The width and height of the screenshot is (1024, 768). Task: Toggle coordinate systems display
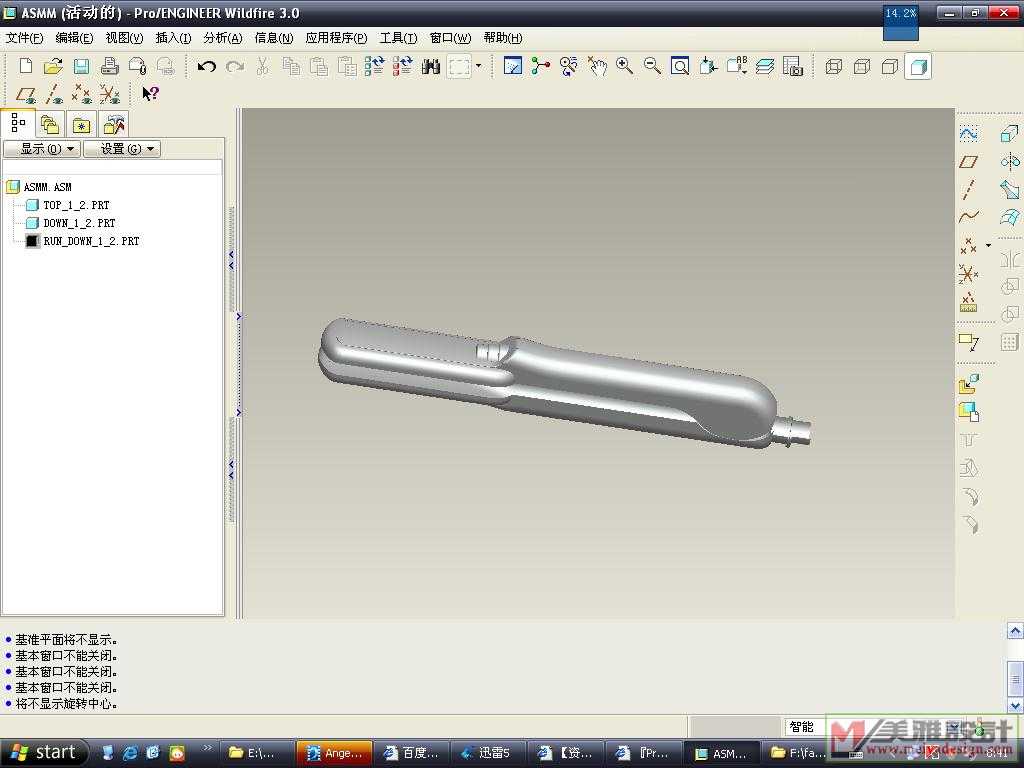coord(110,95)
